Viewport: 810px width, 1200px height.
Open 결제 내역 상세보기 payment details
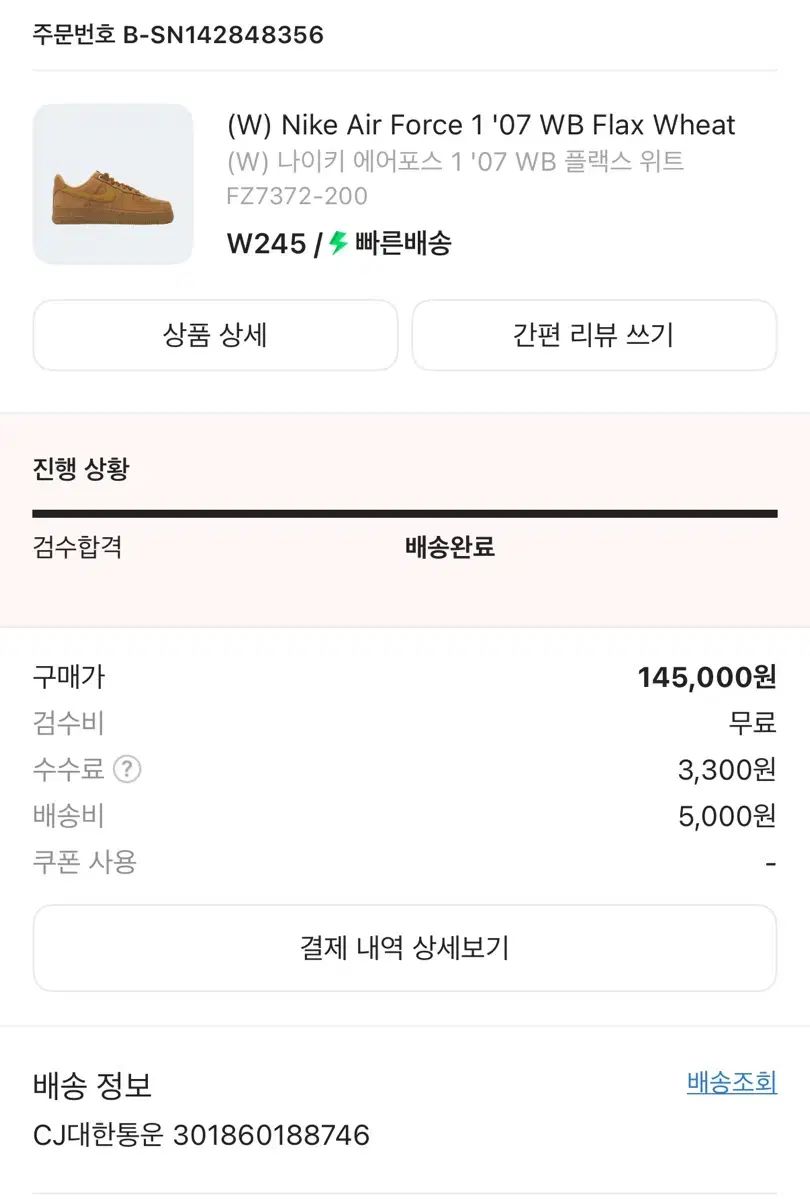tap(405, 948)
